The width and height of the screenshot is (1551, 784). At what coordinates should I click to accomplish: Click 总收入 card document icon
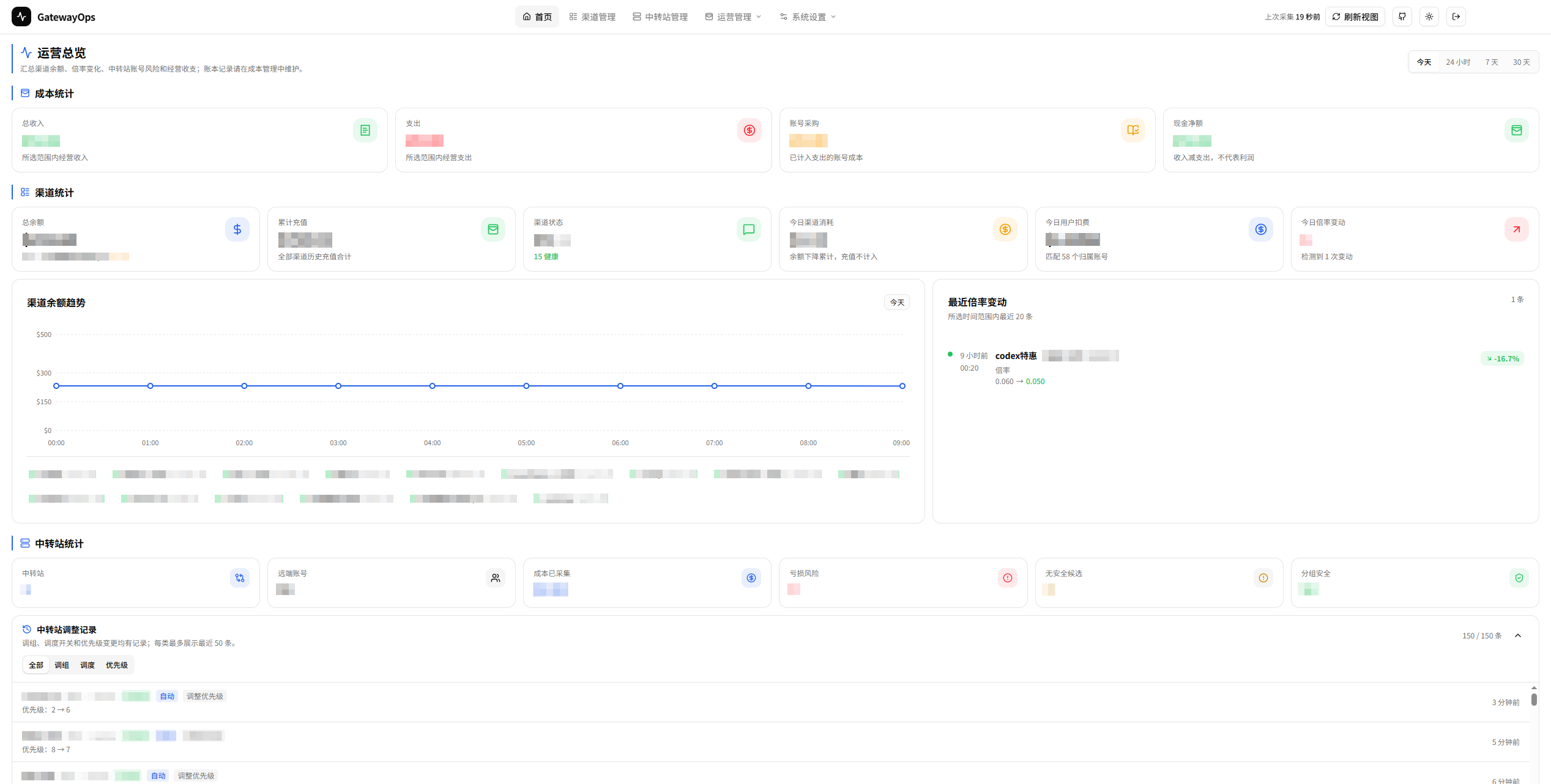click(x=365, y=130)
